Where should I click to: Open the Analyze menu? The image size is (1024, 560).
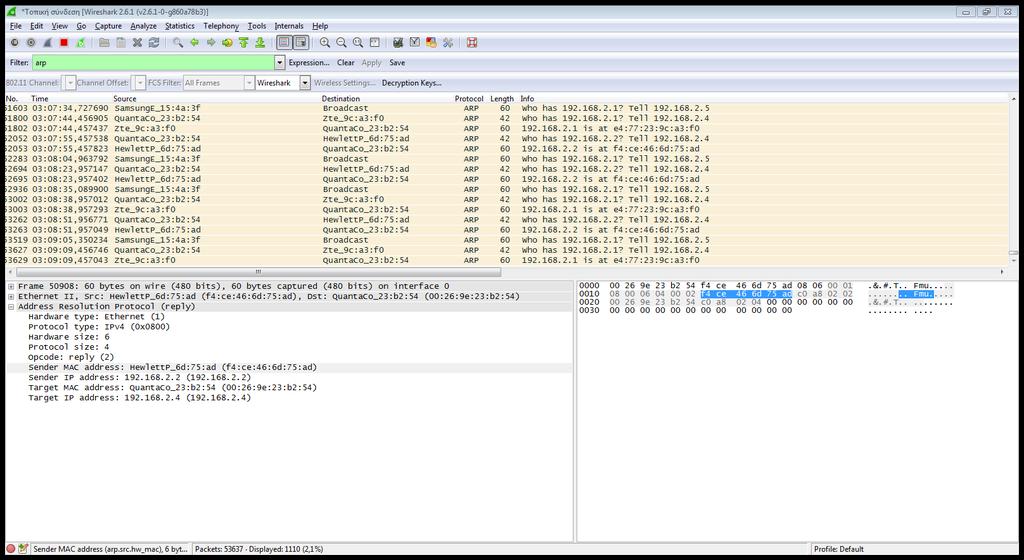tap(143, 26)
